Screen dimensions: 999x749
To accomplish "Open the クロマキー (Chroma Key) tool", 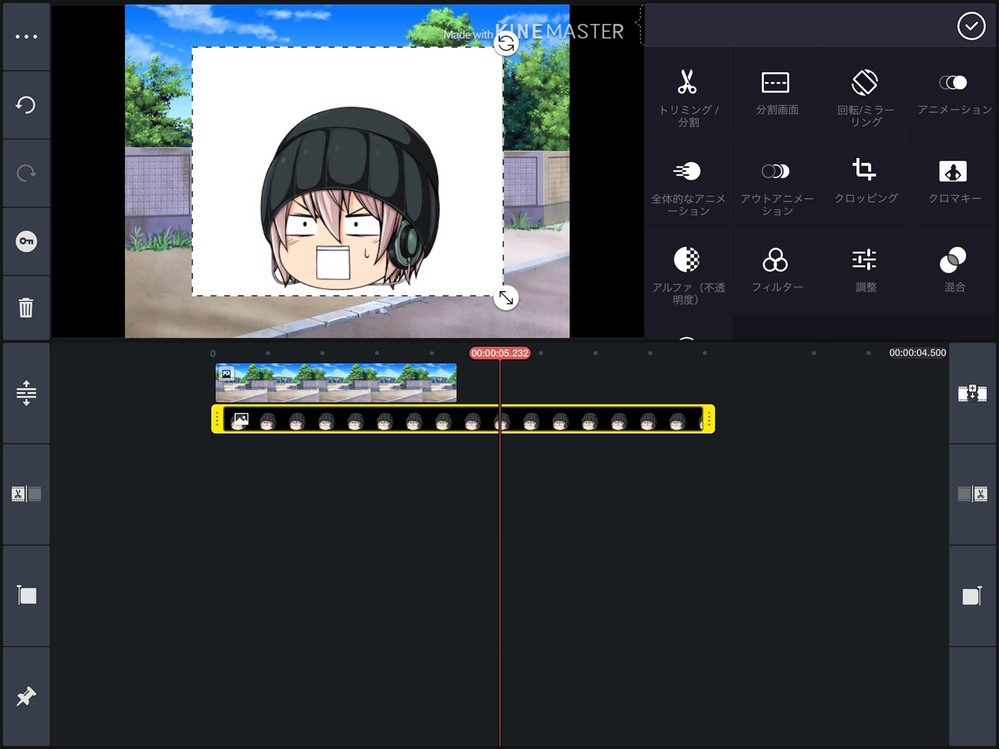I will [x=952, y=180].
